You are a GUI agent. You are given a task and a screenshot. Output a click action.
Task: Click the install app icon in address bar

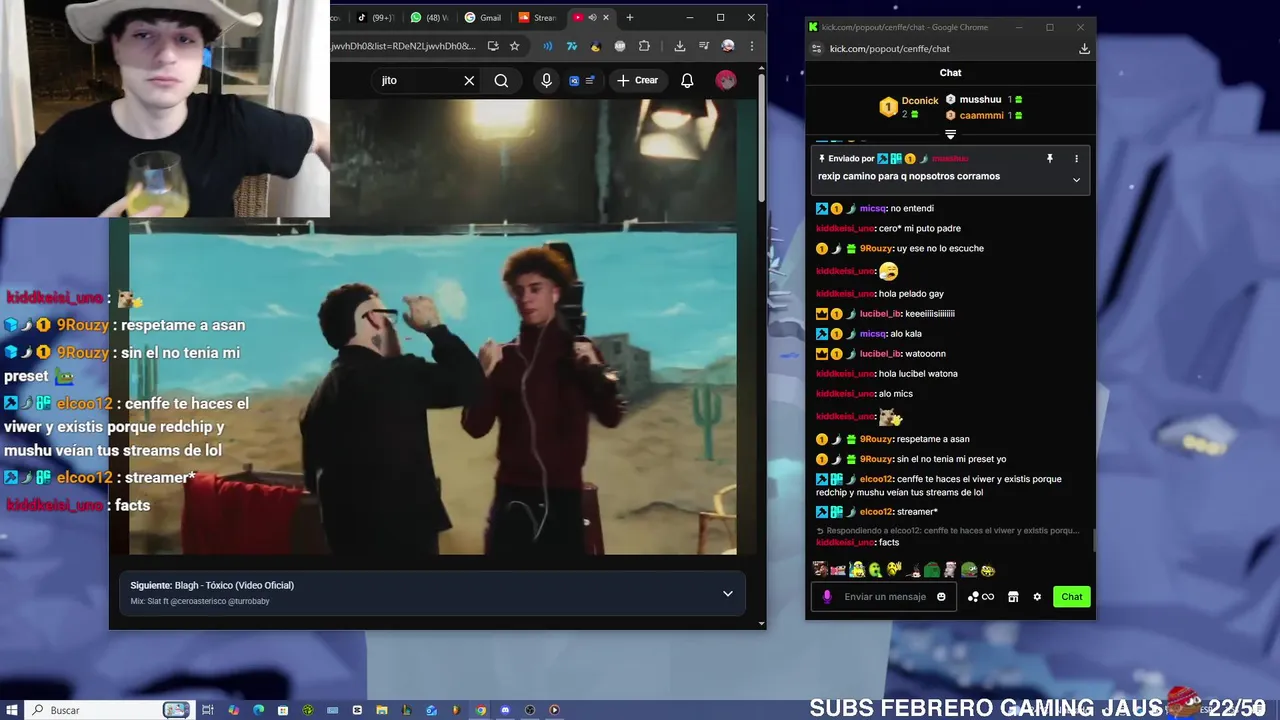[493, 46]
